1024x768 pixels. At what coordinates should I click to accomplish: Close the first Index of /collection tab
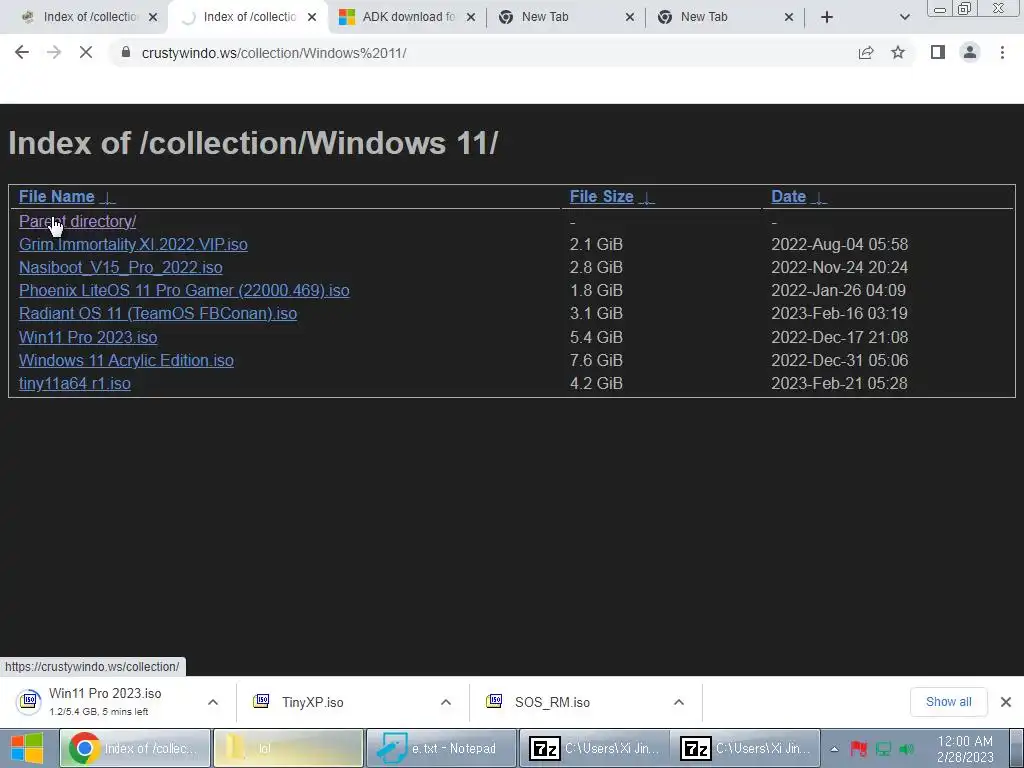click(153, 17)
